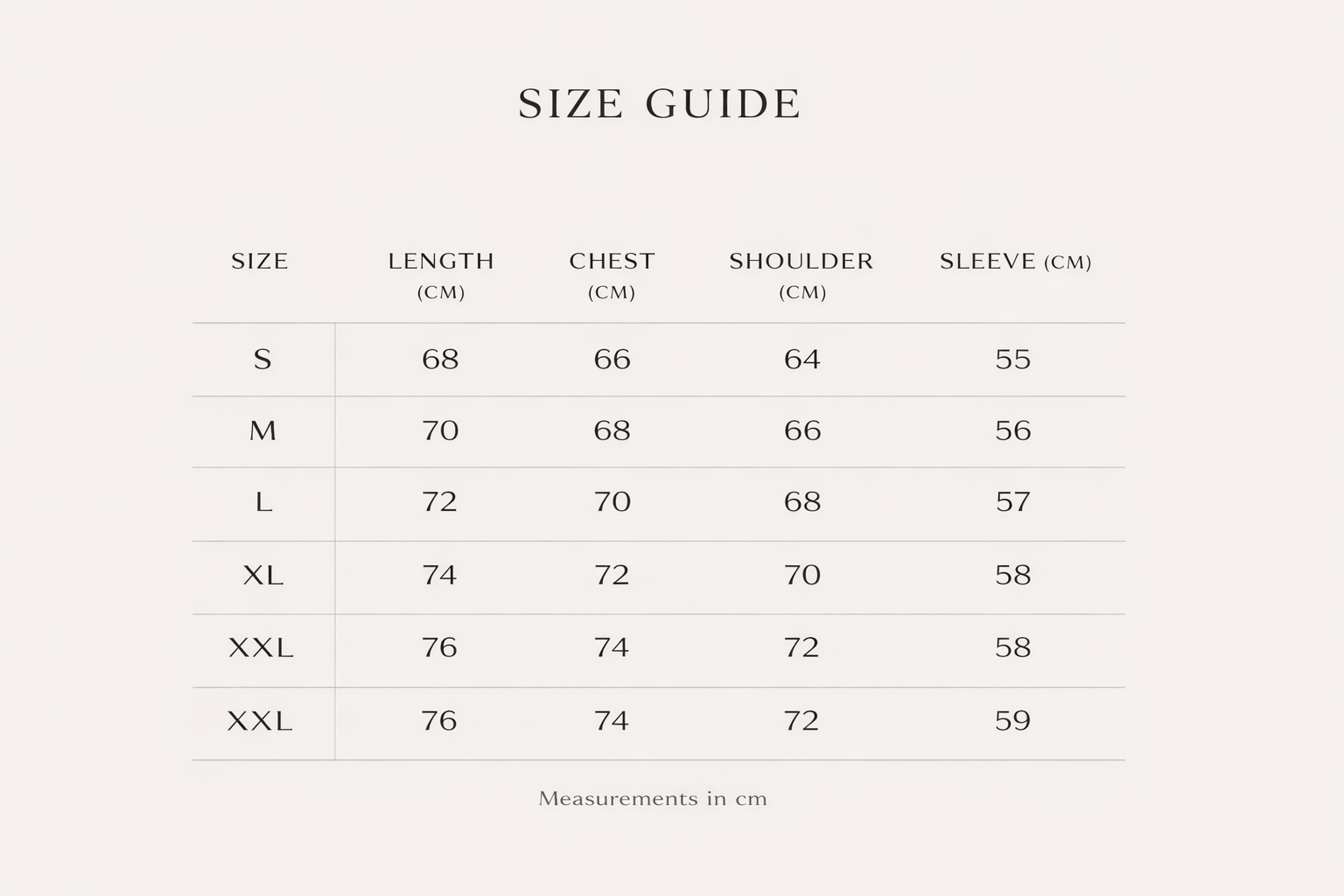Click the SHOULDER (CM) column header
Image resolution: width=1344 pixels, height=896 pixels.
[x=801, y=276]
